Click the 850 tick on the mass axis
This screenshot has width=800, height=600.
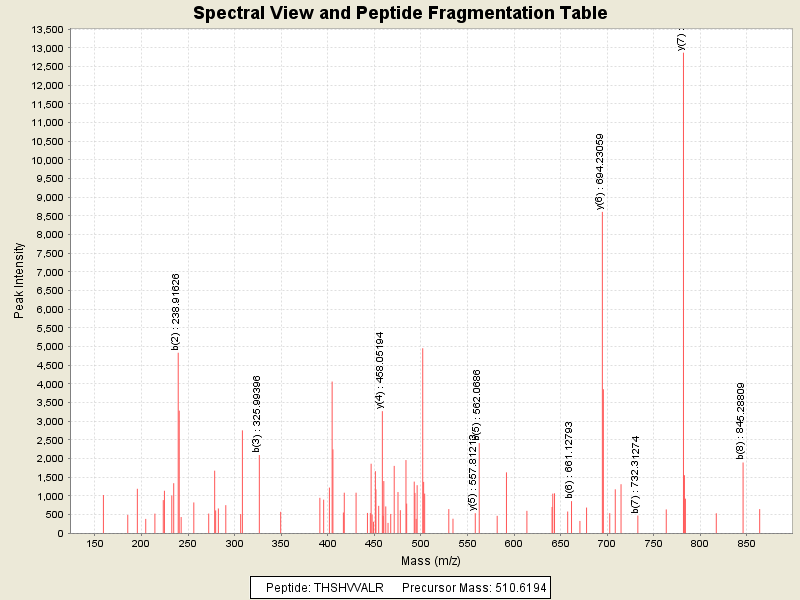pyautogui.click(x=747, y=544)
